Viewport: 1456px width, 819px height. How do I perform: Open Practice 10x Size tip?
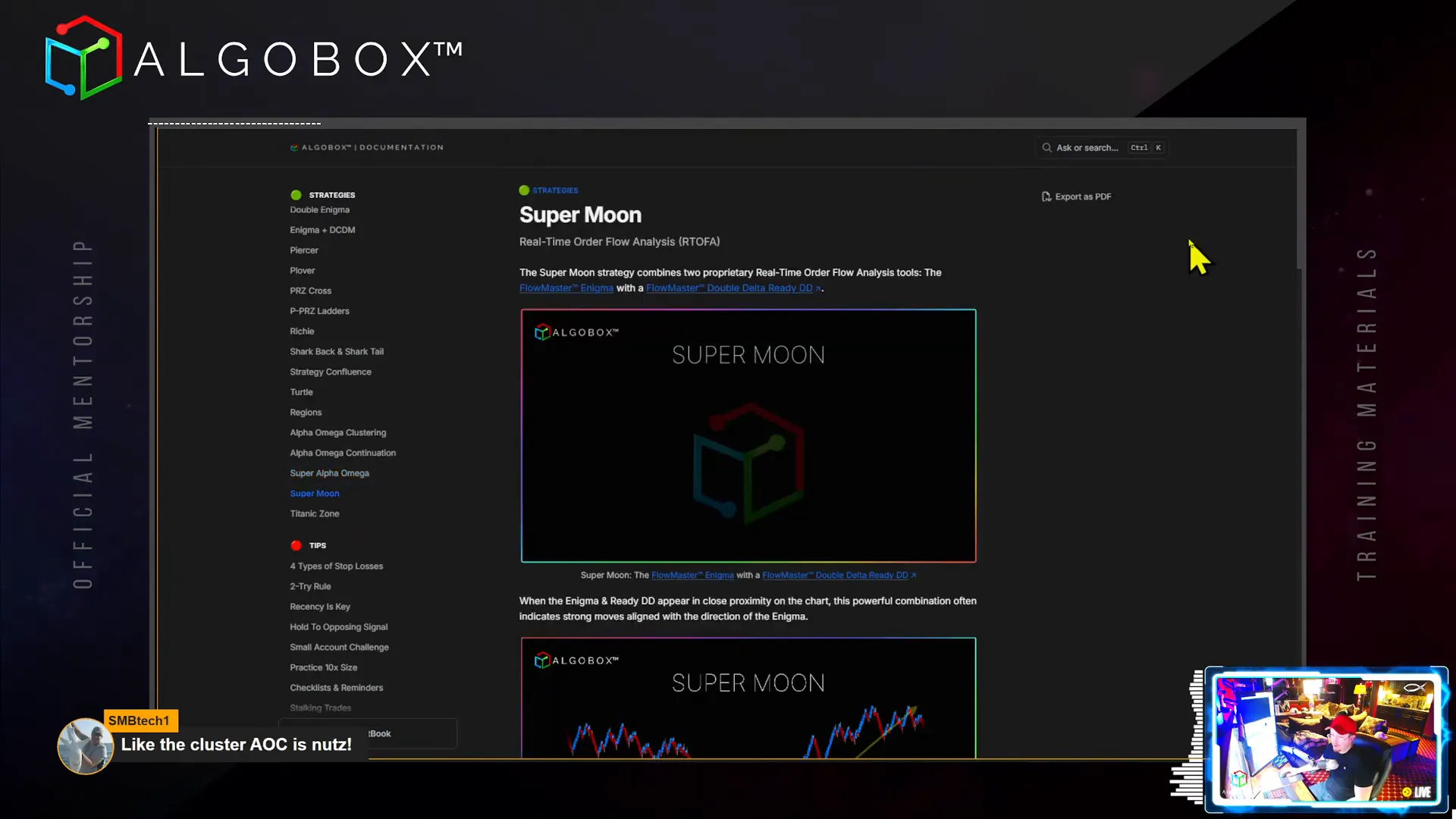click(323, 668)
